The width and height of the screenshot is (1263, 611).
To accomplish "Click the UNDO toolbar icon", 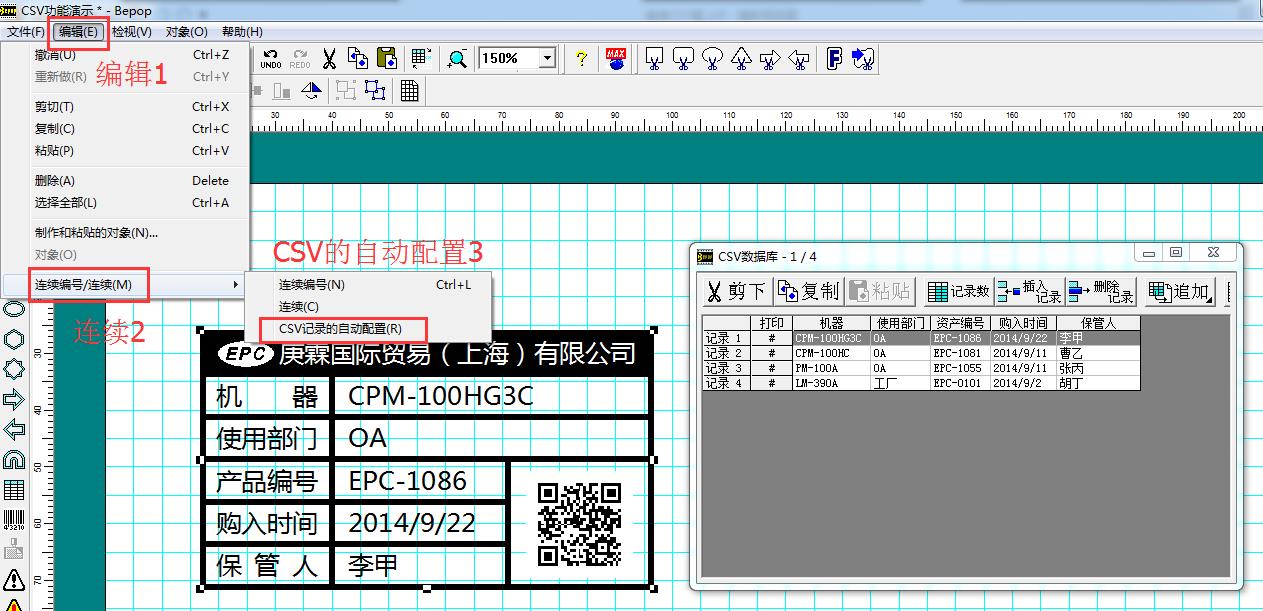I will (x=271, y=59).
